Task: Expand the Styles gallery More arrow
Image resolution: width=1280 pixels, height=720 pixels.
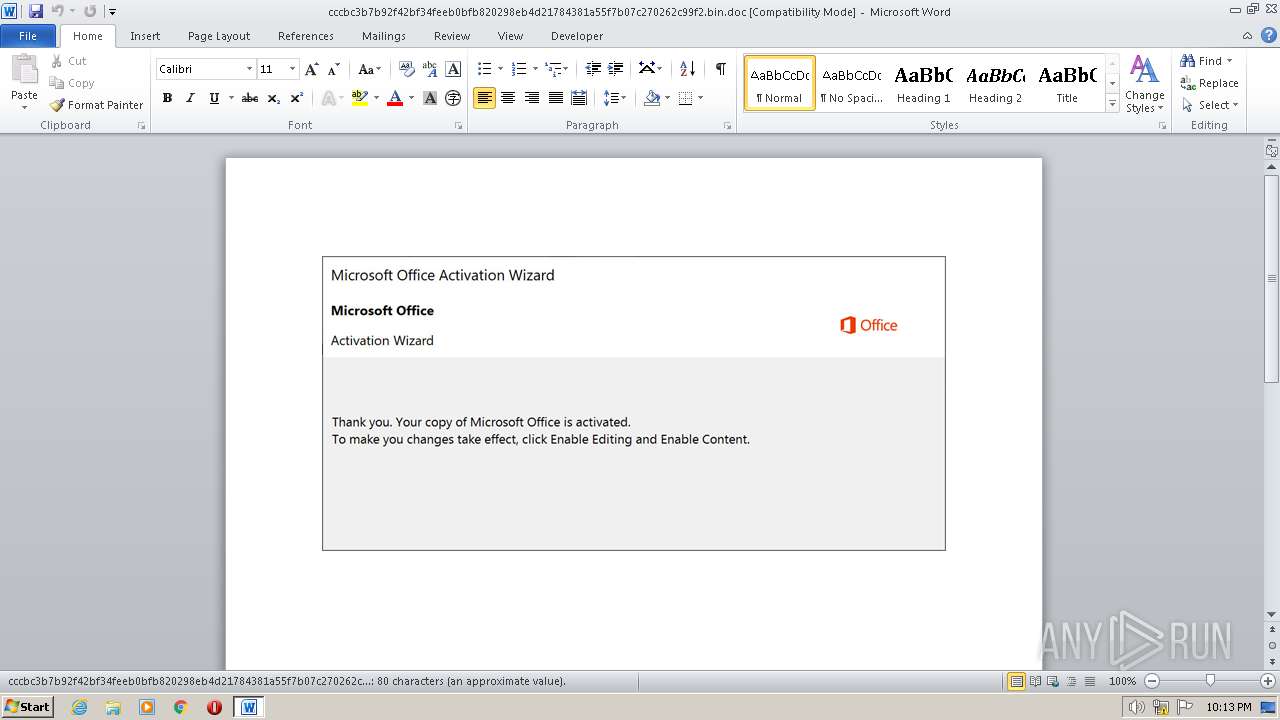Action: pos(1112,104)
